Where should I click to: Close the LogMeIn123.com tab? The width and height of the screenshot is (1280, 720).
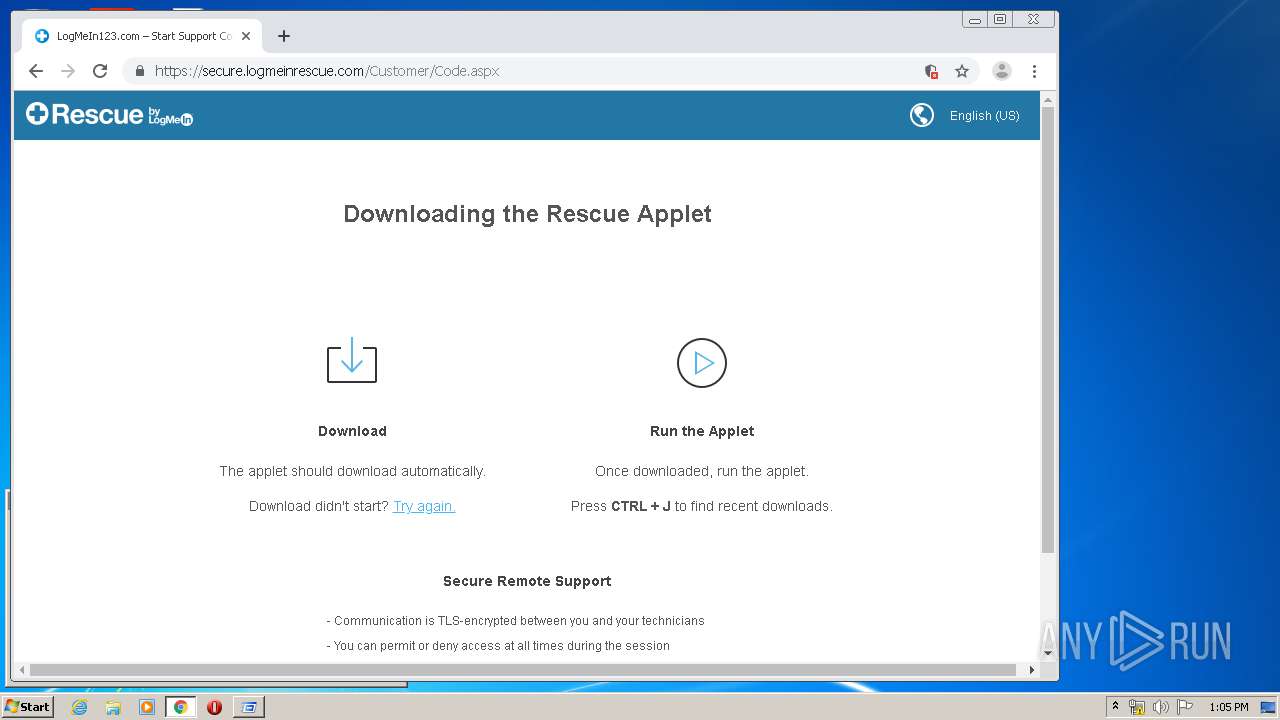(x=246, y=36)
